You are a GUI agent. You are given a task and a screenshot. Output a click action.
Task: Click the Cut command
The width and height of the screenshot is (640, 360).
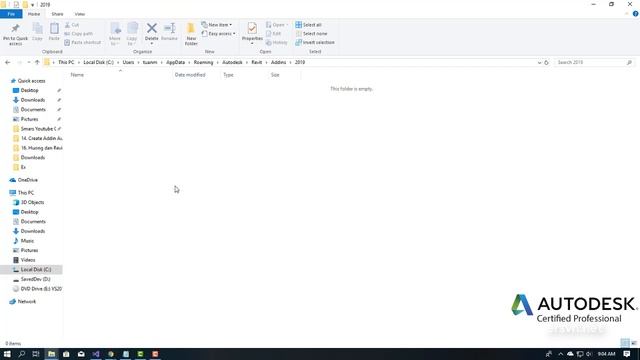click(72, 25)
